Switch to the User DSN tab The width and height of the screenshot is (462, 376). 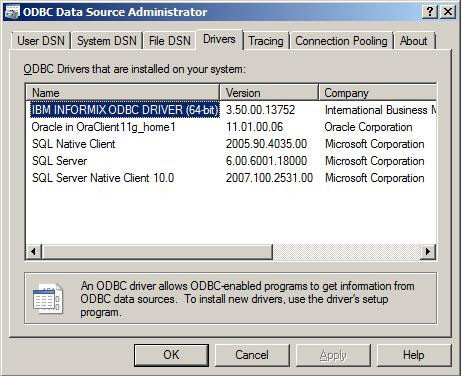(x=41, y=41)
